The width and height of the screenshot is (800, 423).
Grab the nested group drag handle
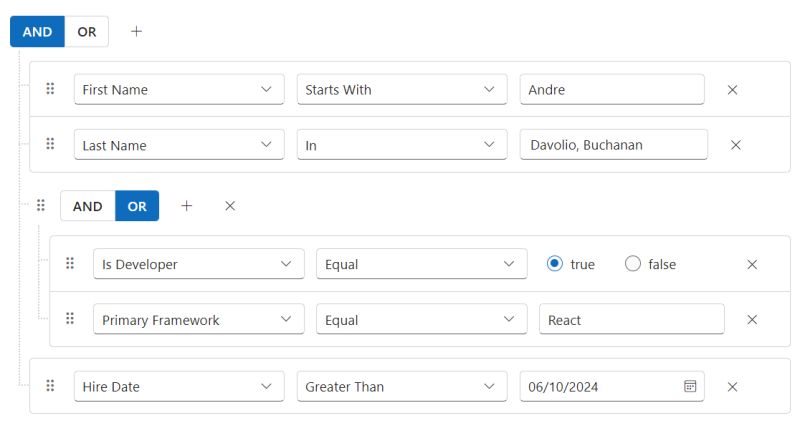[x=41, y=205]
